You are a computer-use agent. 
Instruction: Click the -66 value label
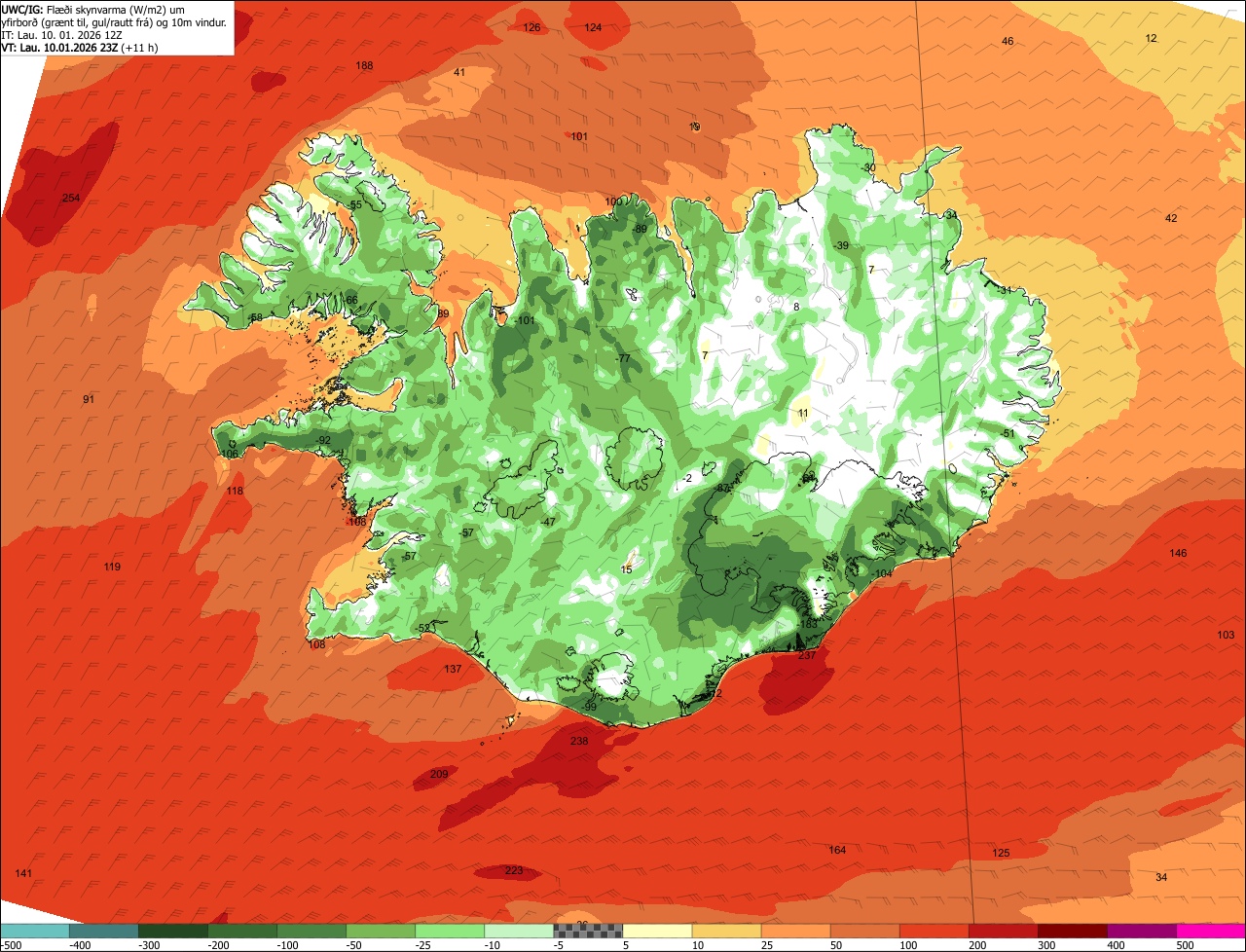[350, 300]
